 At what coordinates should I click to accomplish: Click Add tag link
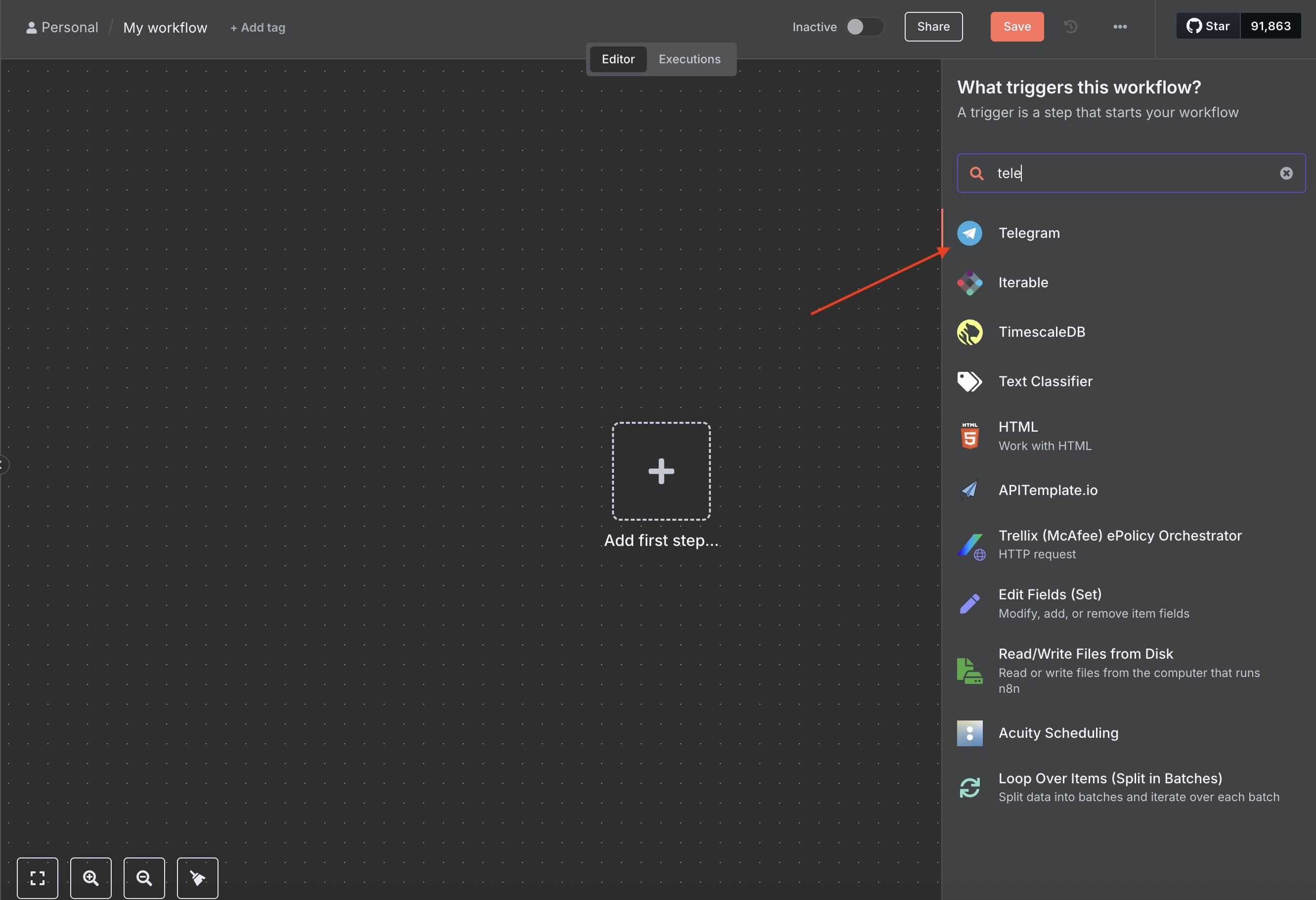[x=258, y=27]
